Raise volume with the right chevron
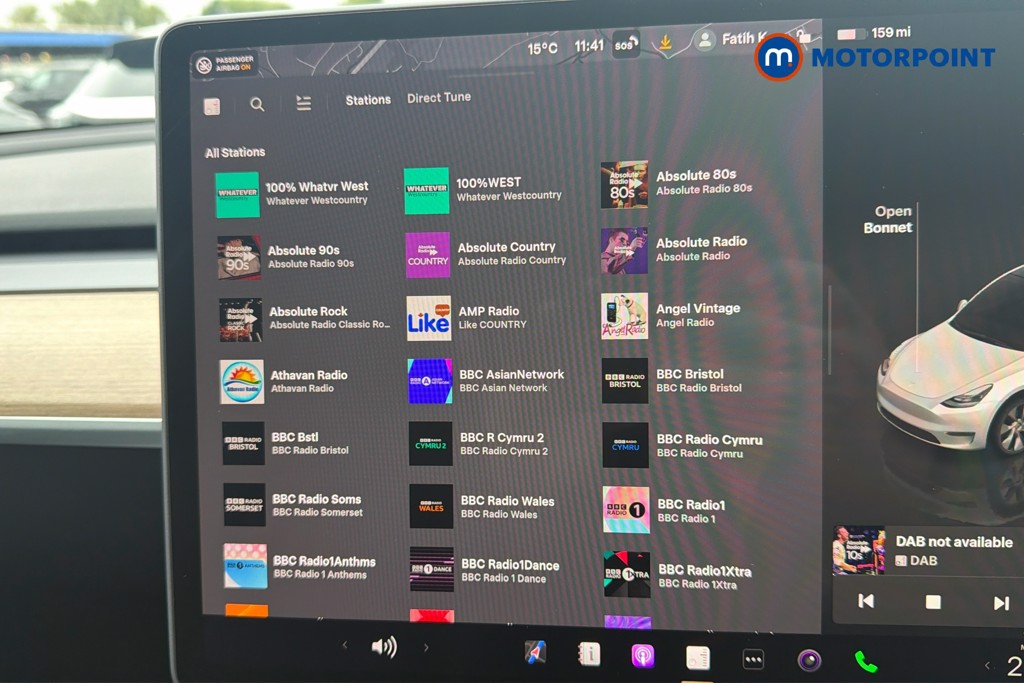 pos(426,648)
